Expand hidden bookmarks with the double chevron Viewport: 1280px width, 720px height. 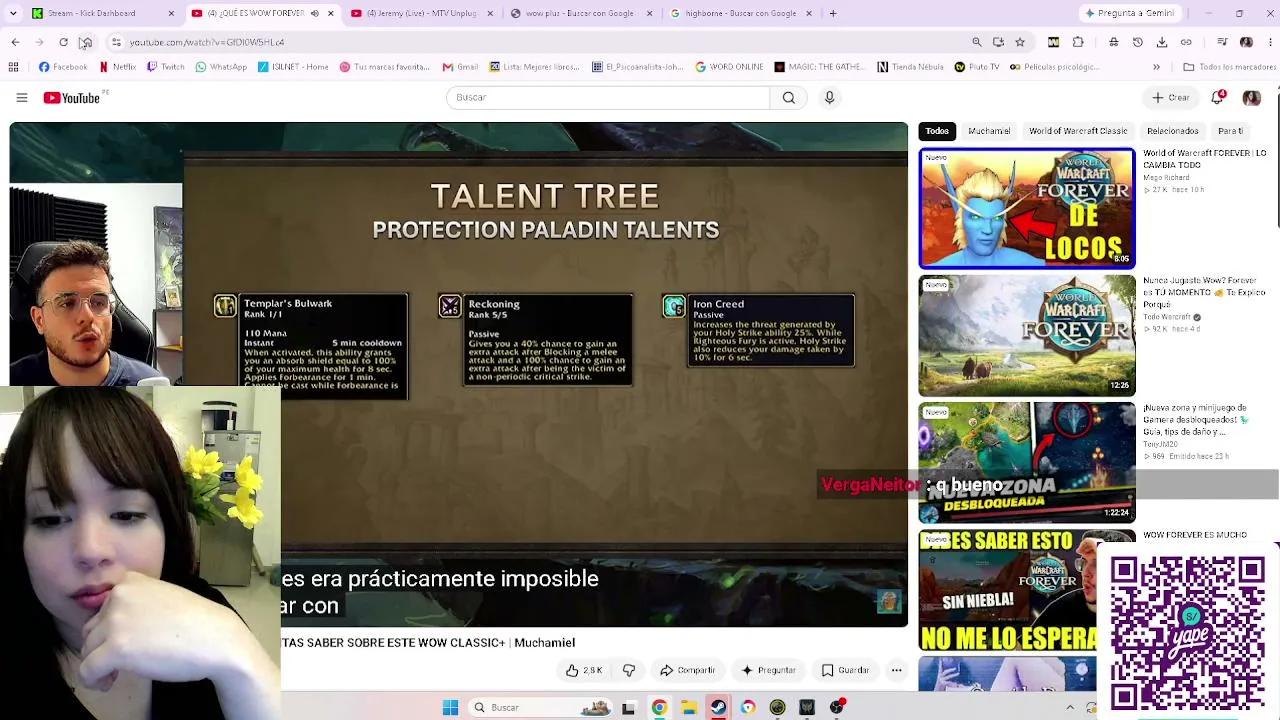[x=1156, y=67]
